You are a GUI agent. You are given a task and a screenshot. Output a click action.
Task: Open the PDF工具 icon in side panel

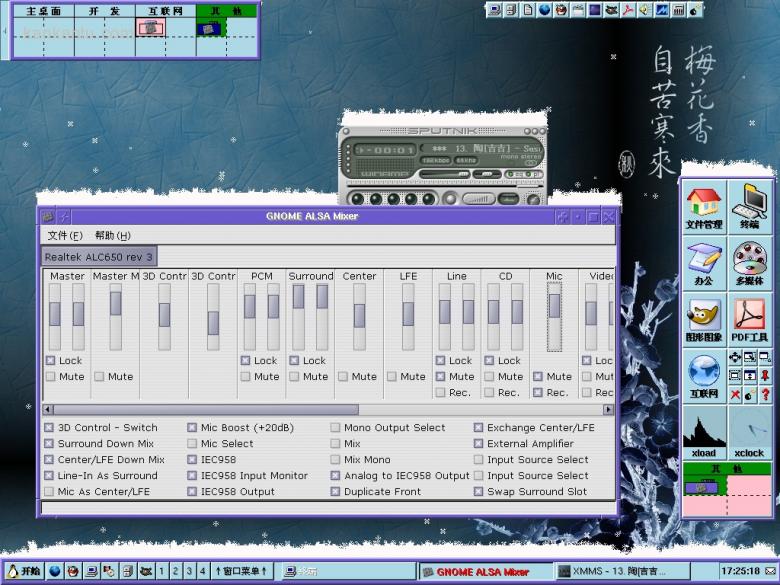click(x=749, y=316)
